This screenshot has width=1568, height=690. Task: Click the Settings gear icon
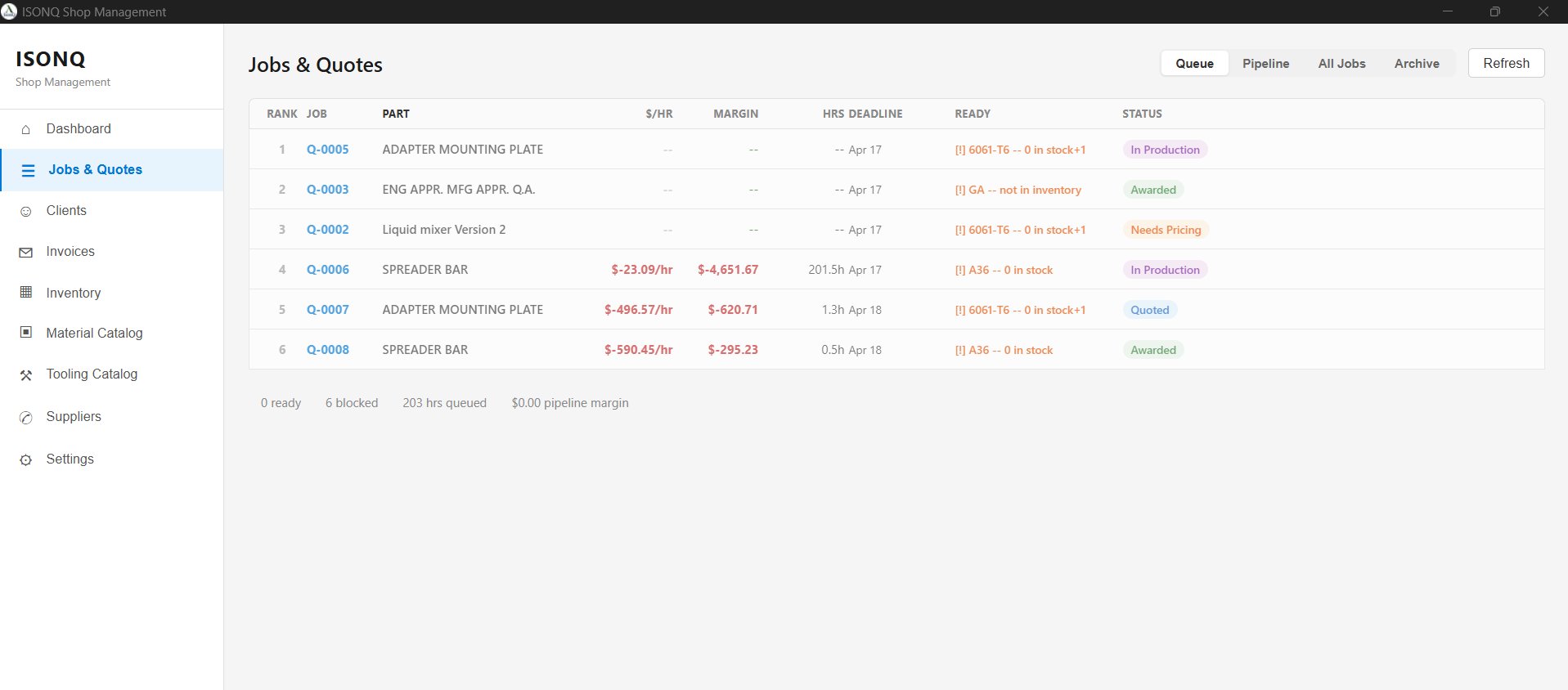click(26, 459)
